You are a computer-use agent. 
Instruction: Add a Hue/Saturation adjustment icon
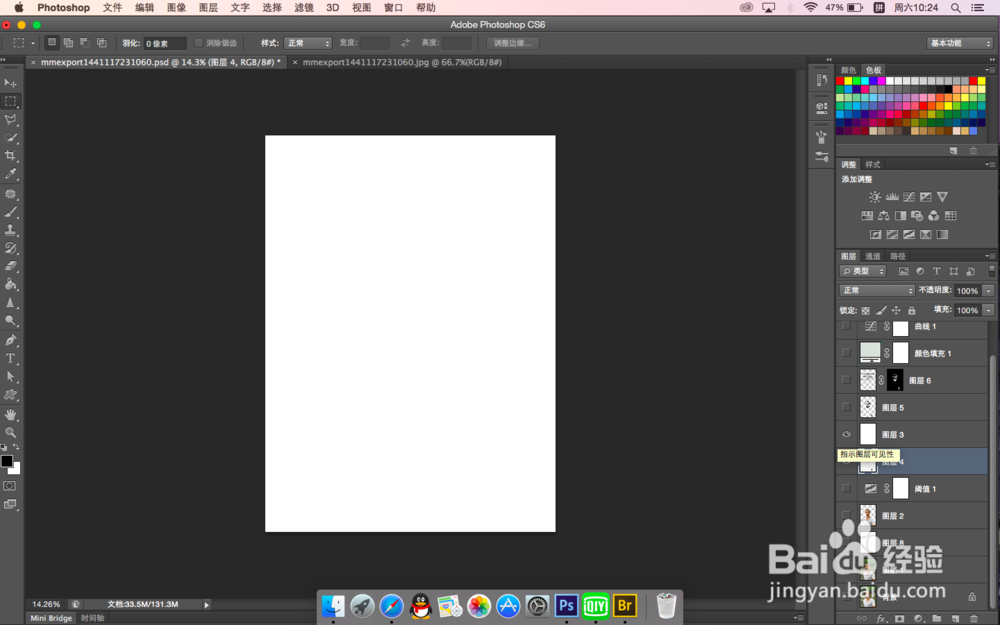[867, 215]
